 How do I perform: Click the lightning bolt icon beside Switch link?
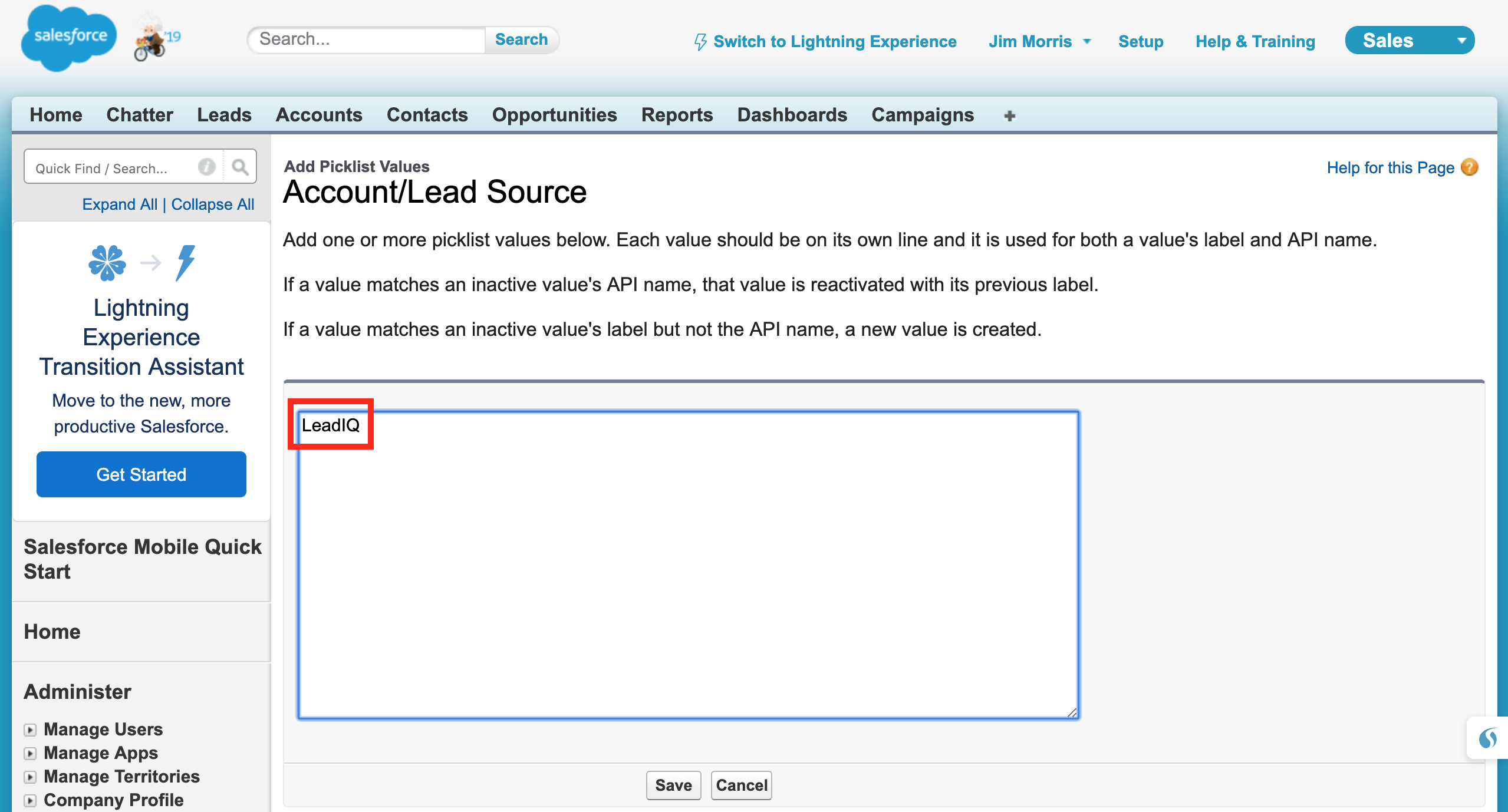click(x=700, y=42)
